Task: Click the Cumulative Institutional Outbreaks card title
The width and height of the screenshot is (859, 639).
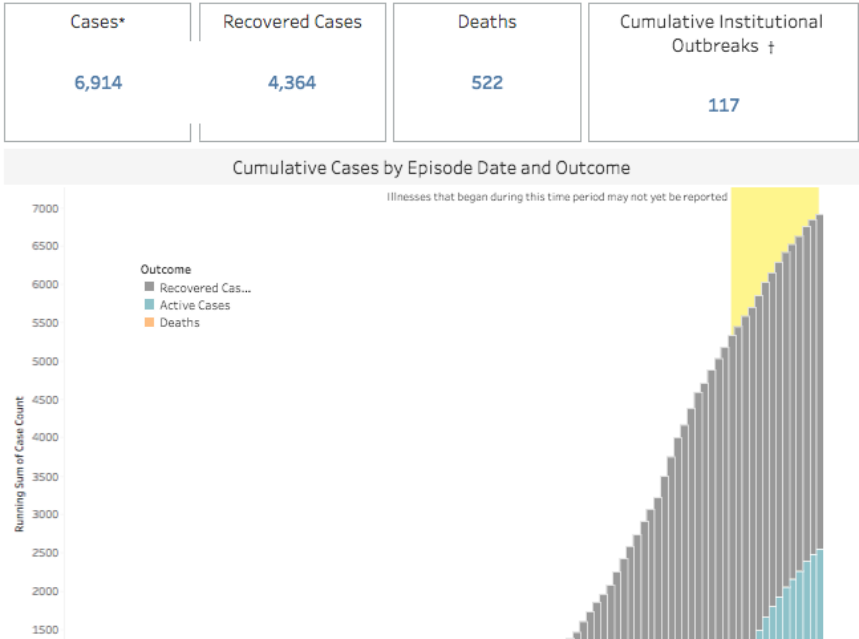Action: [722, 34]
